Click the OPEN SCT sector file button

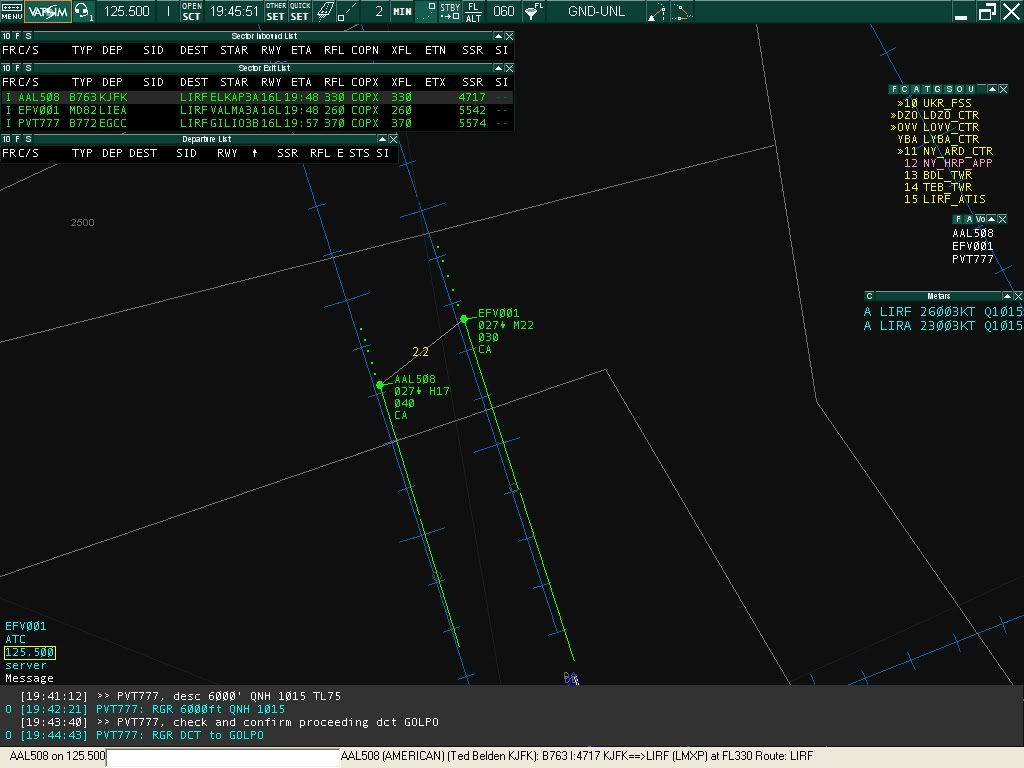point(191,11)
